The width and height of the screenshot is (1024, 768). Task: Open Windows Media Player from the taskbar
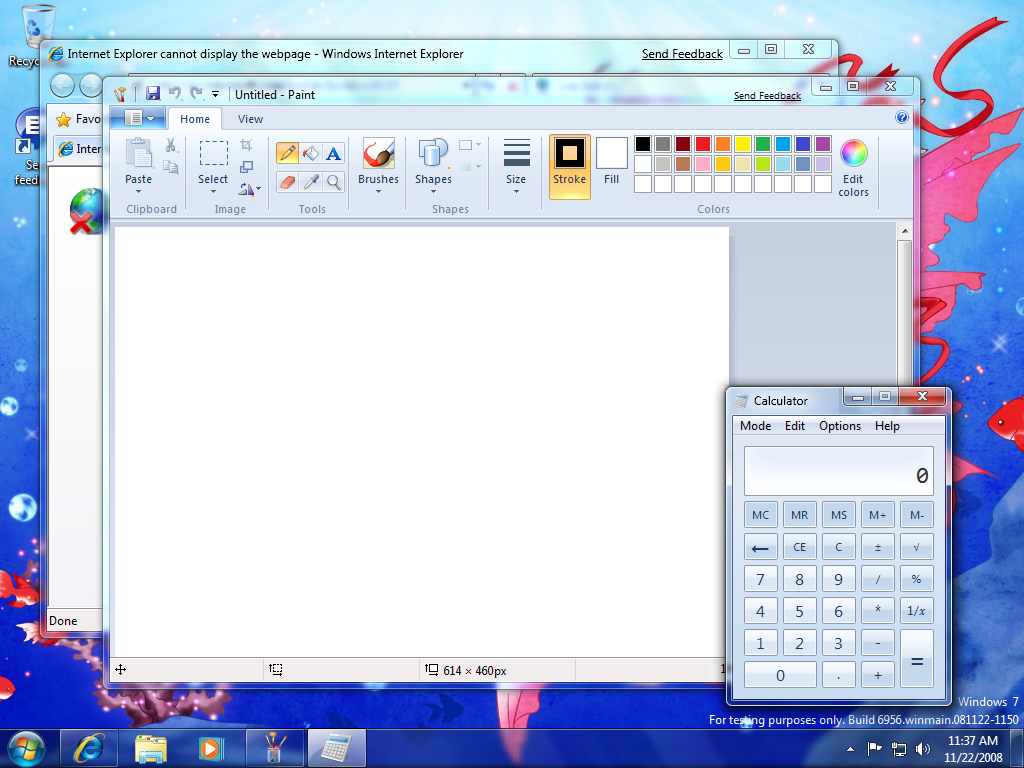[210, 747]
